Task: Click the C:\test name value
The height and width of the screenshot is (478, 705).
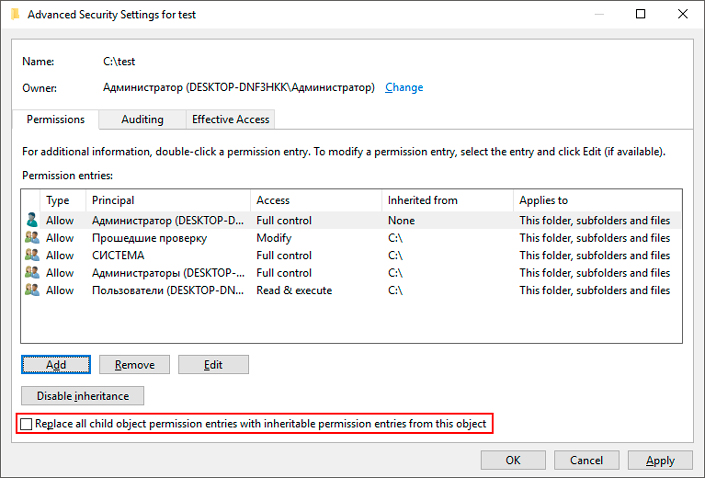Action: click(119, 61)
